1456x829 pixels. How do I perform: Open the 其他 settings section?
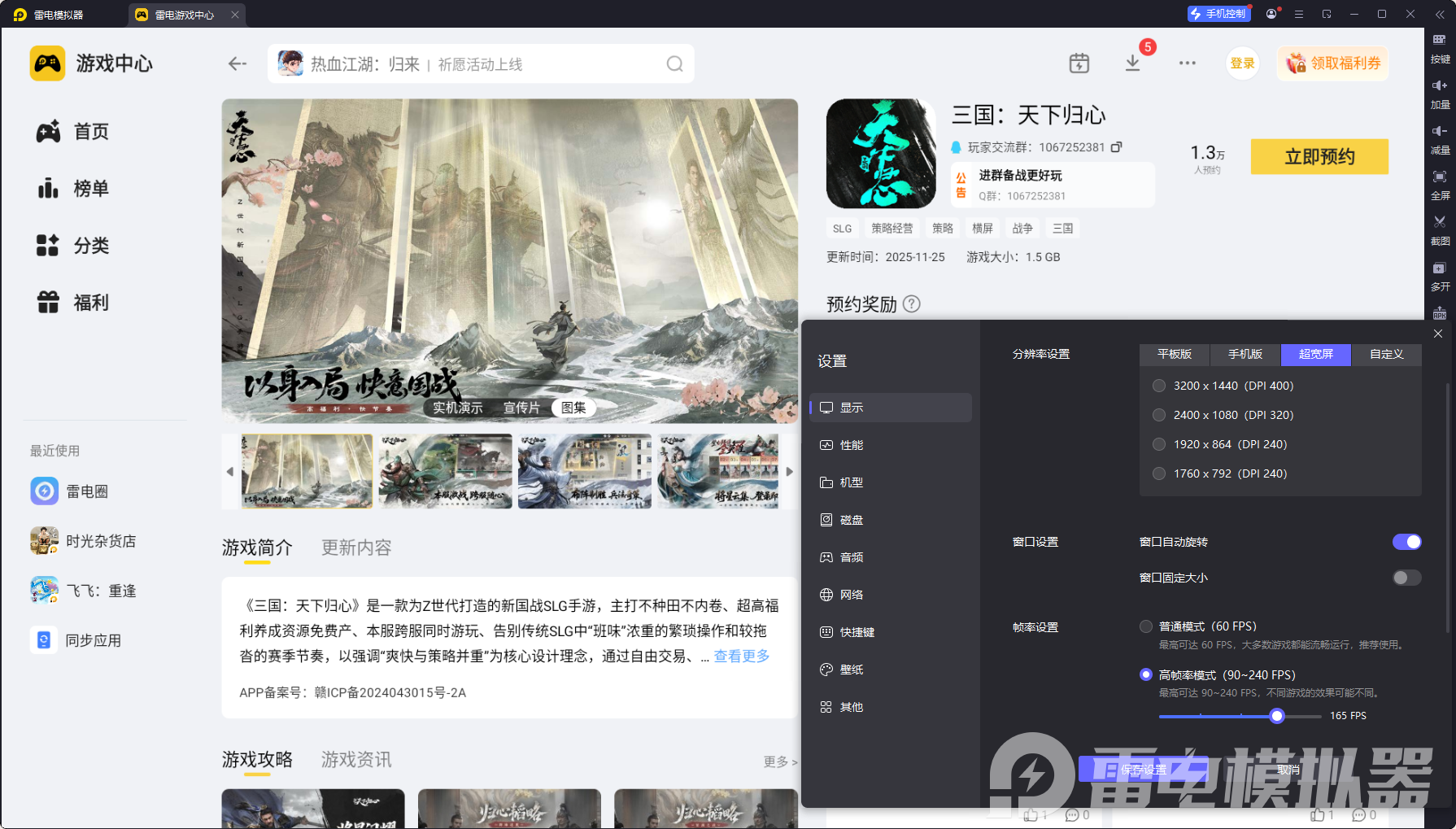(x=891, y=707)
